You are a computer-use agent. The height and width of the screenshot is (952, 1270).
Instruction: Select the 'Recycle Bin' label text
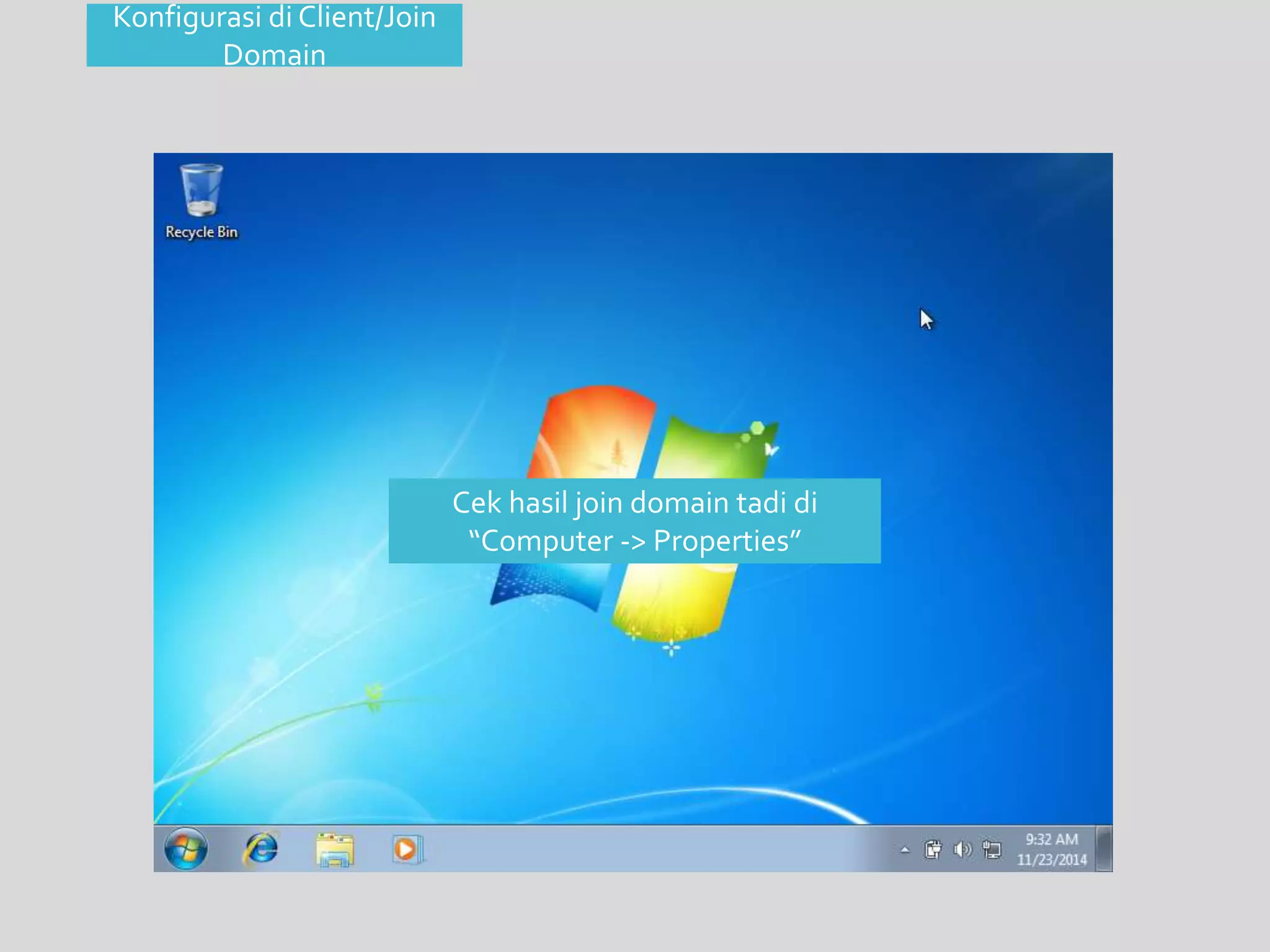pyautogui.click(x=202, y=232)
